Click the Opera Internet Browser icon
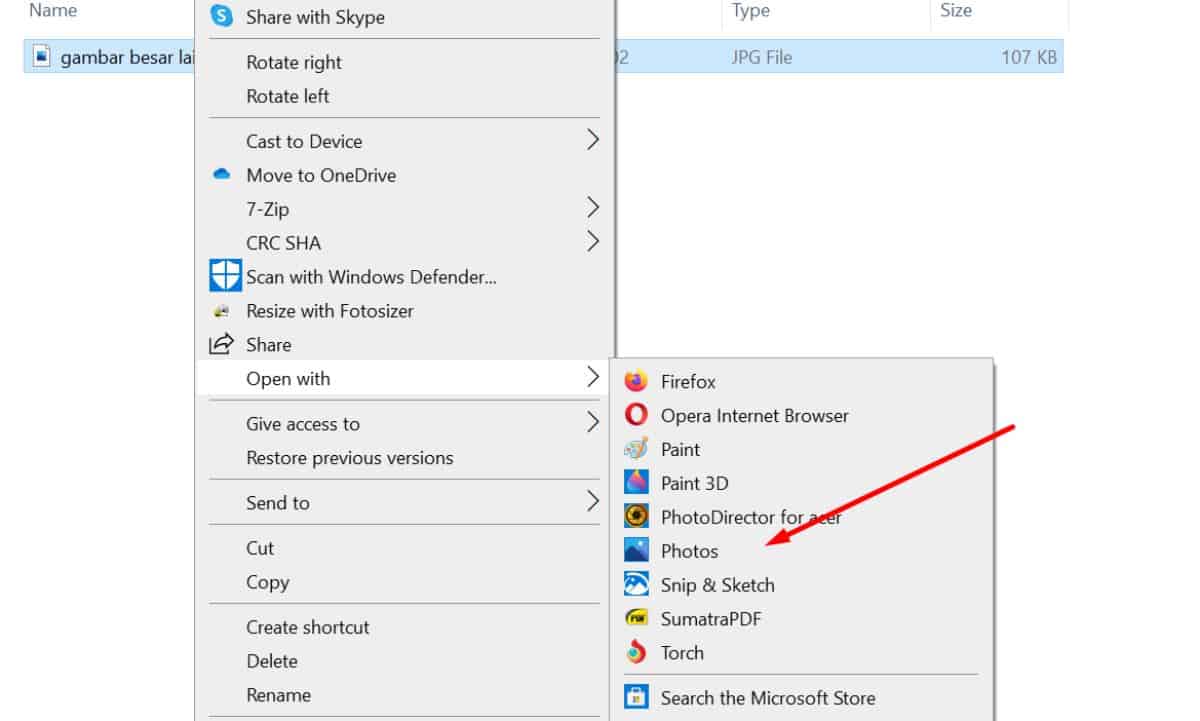The height and width of the screenshot is (721, 1200). pos(636,415)
